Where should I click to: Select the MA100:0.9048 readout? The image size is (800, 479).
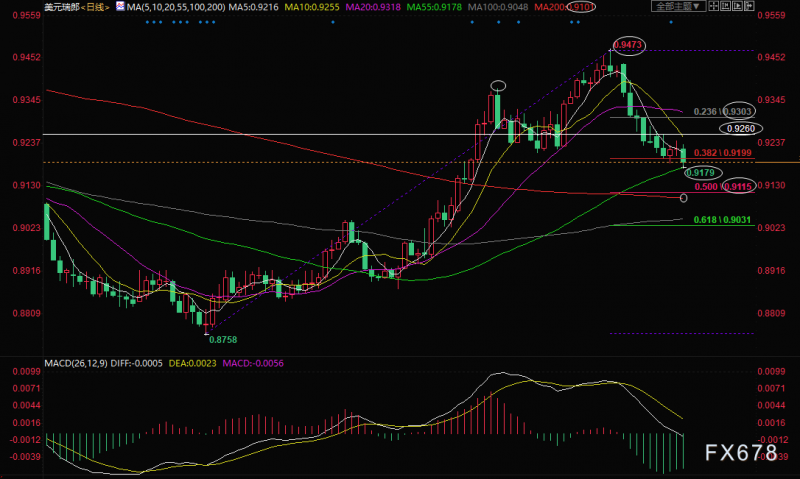(498, 7)
